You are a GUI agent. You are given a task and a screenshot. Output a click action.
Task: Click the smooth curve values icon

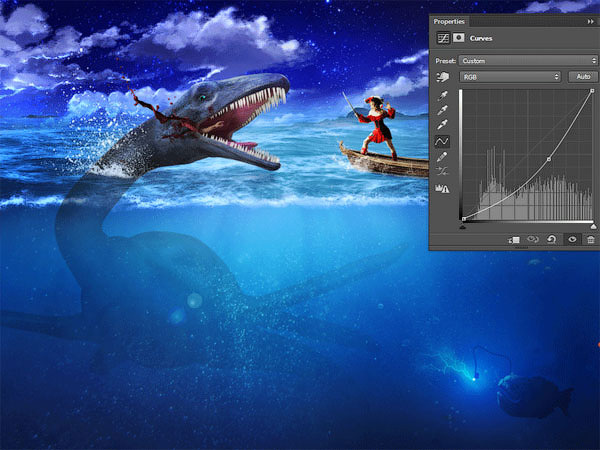coord(442,171)
